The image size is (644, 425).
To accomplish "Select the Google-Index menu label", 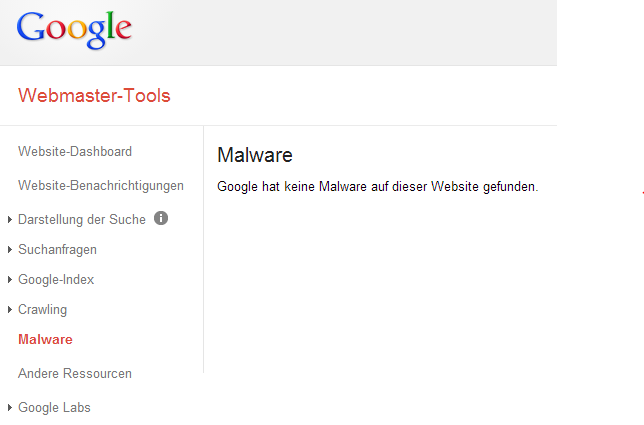I will (56, 280).
